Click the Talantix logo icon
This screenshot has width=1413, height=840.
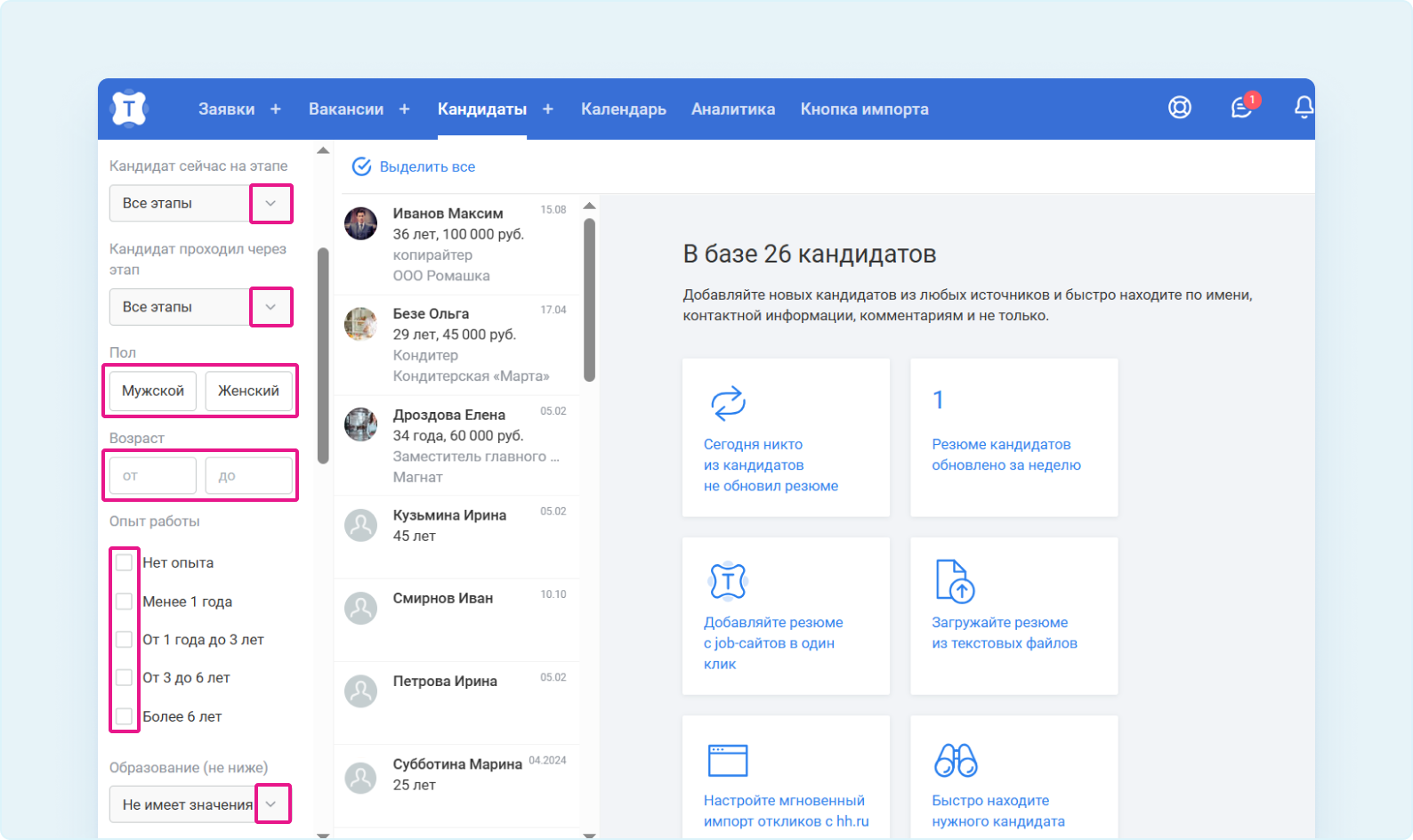[x=129, y=109]
